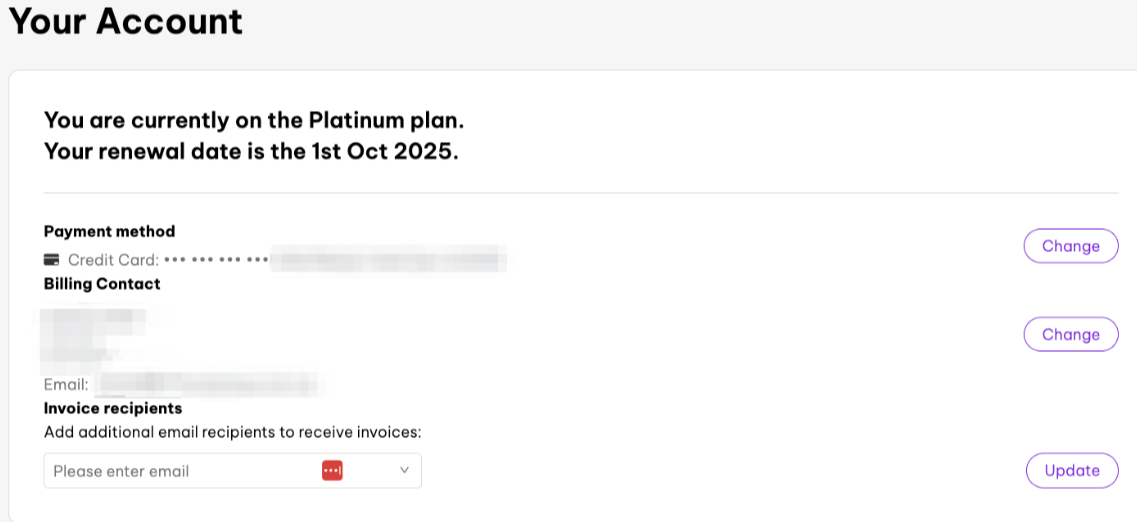Click 'Add additional email recipients' instruction text

click(x=233, y=432)
